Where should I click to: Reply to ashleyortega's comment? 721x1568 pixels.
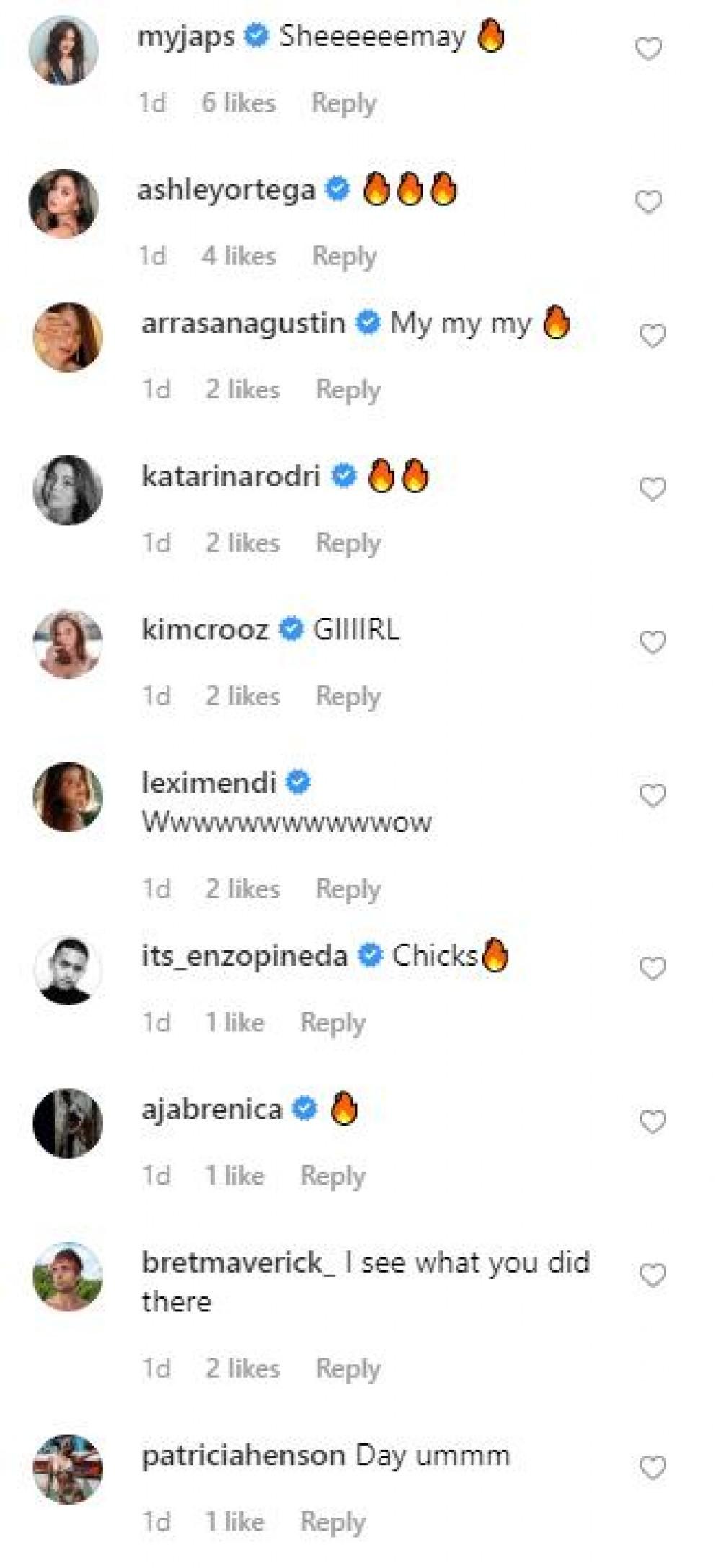[x=344, y=257]
